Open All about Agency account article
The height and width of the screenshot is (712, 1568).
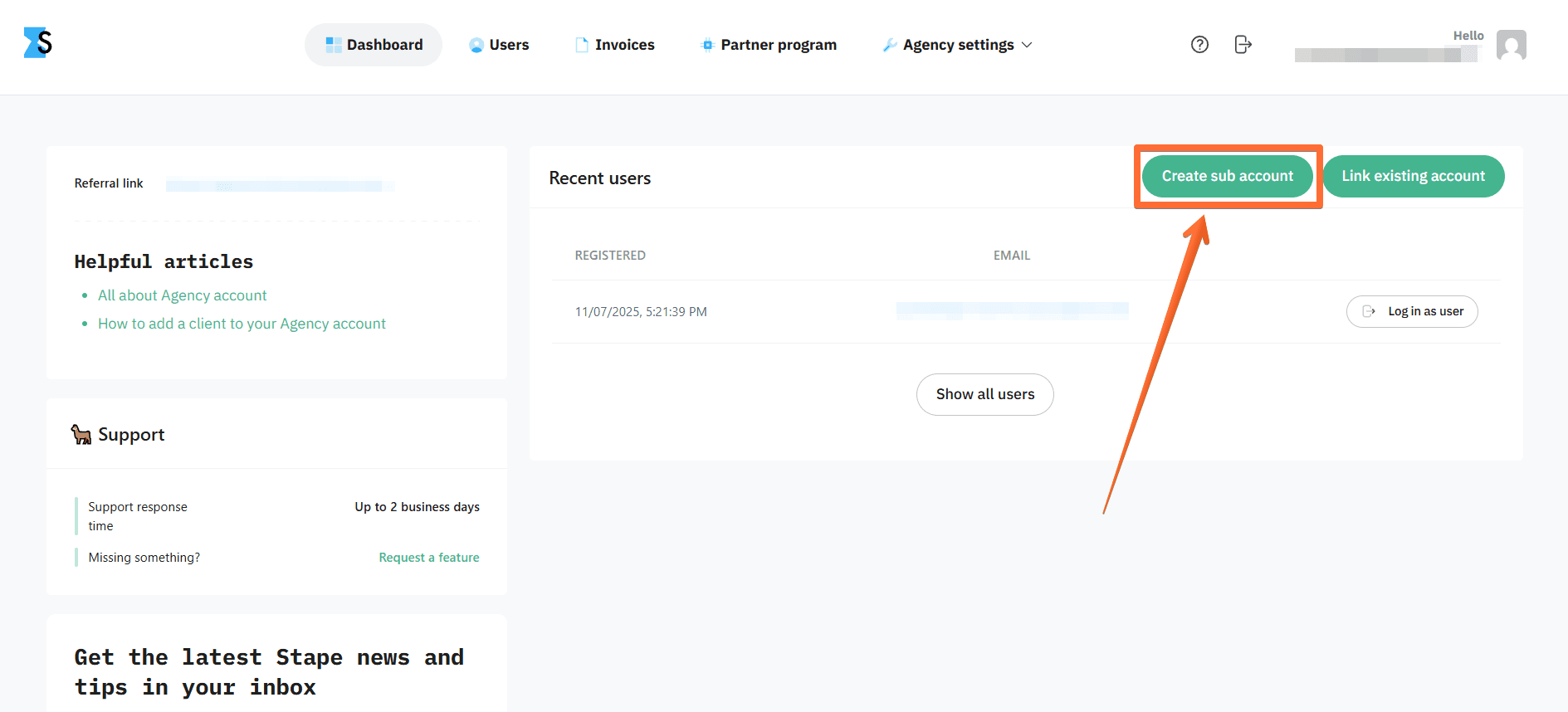tap(183, 295)
